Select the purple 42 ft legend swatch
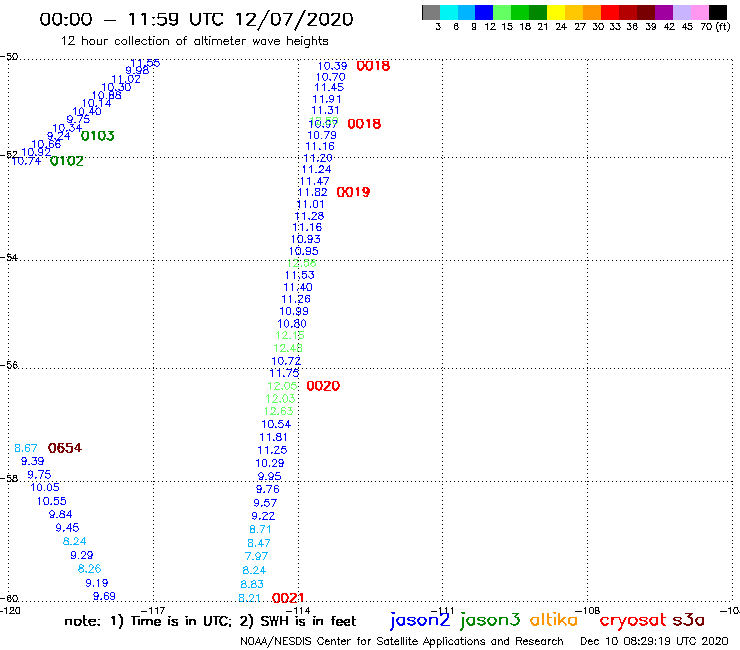Image resolution: width=740 pixels, height=650 pixels. click(664, 12)
